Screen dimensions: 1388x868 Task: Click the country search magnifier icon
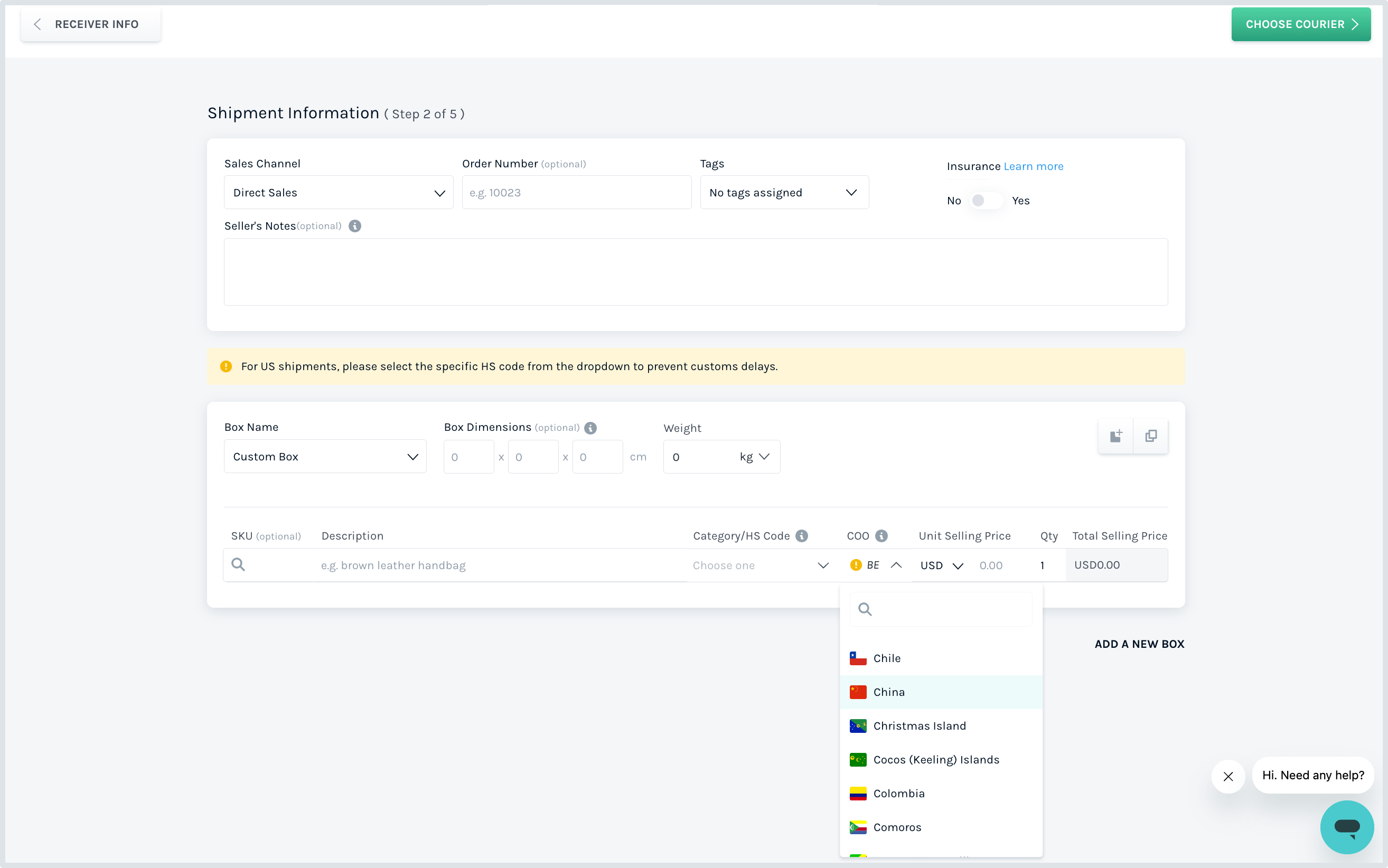(x=865, y=609)
